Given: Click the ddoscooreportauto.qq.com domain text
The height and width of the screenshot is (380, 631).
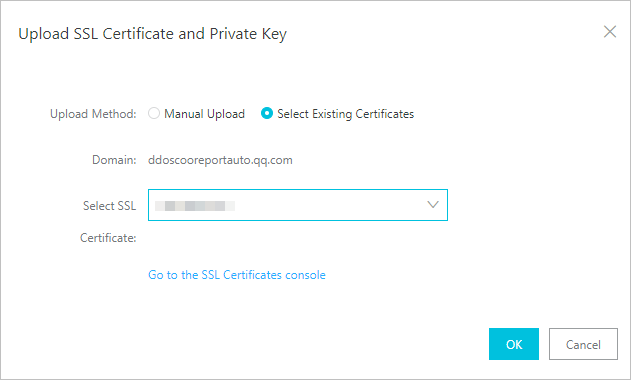Looking at the screenshot, I should pos(220,160).
